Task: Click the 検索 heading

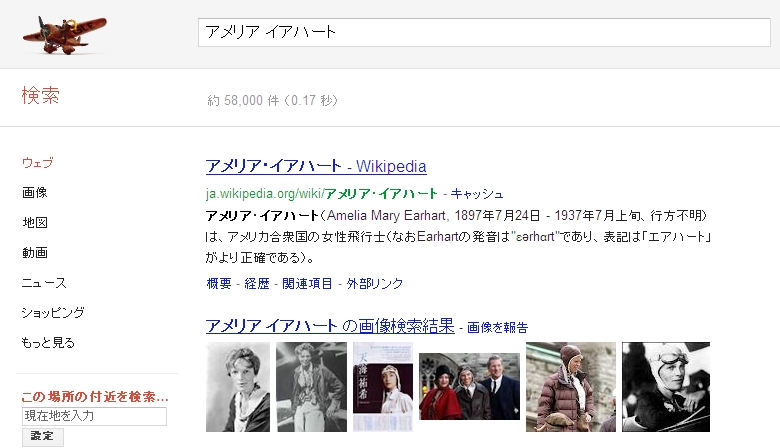Action: tap(41, 95)
